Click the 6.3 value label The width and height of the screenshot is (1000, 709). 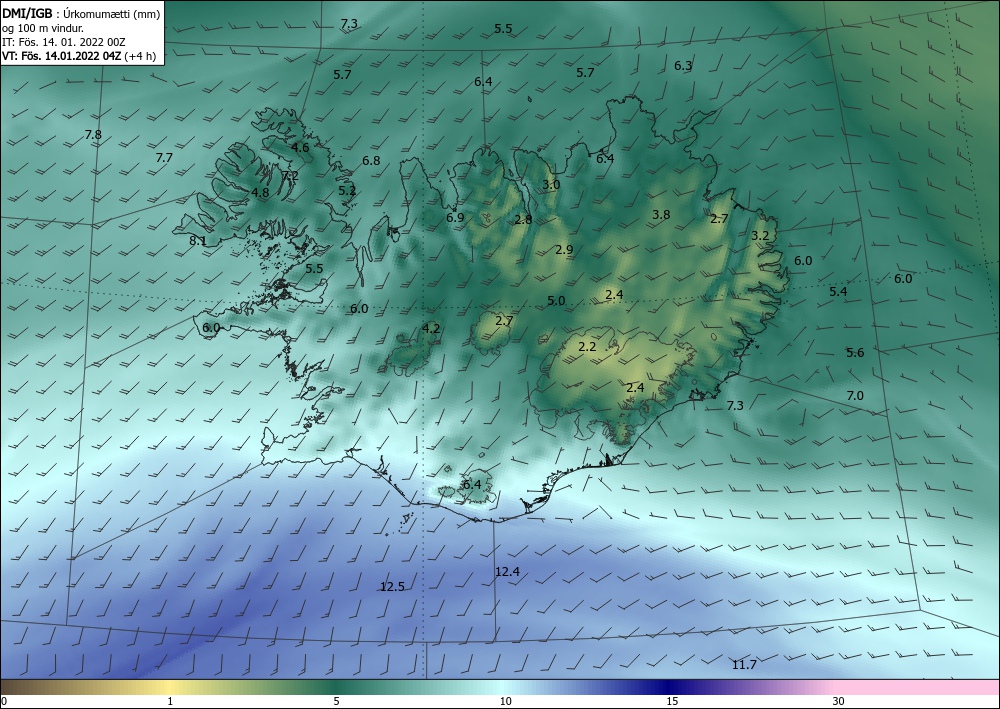[x=683, y=66]
